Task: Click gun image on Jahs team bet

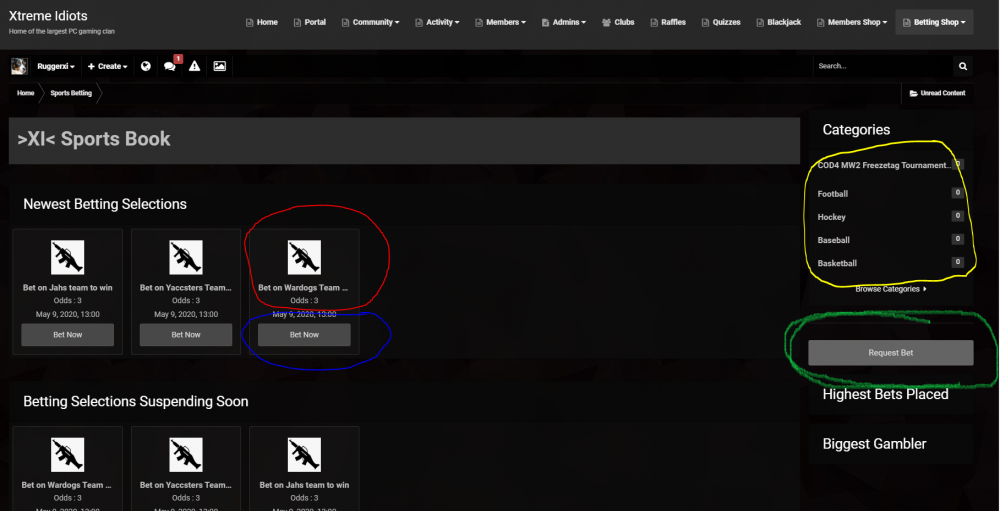Action: pyautogui.click(x=68, y=258)
